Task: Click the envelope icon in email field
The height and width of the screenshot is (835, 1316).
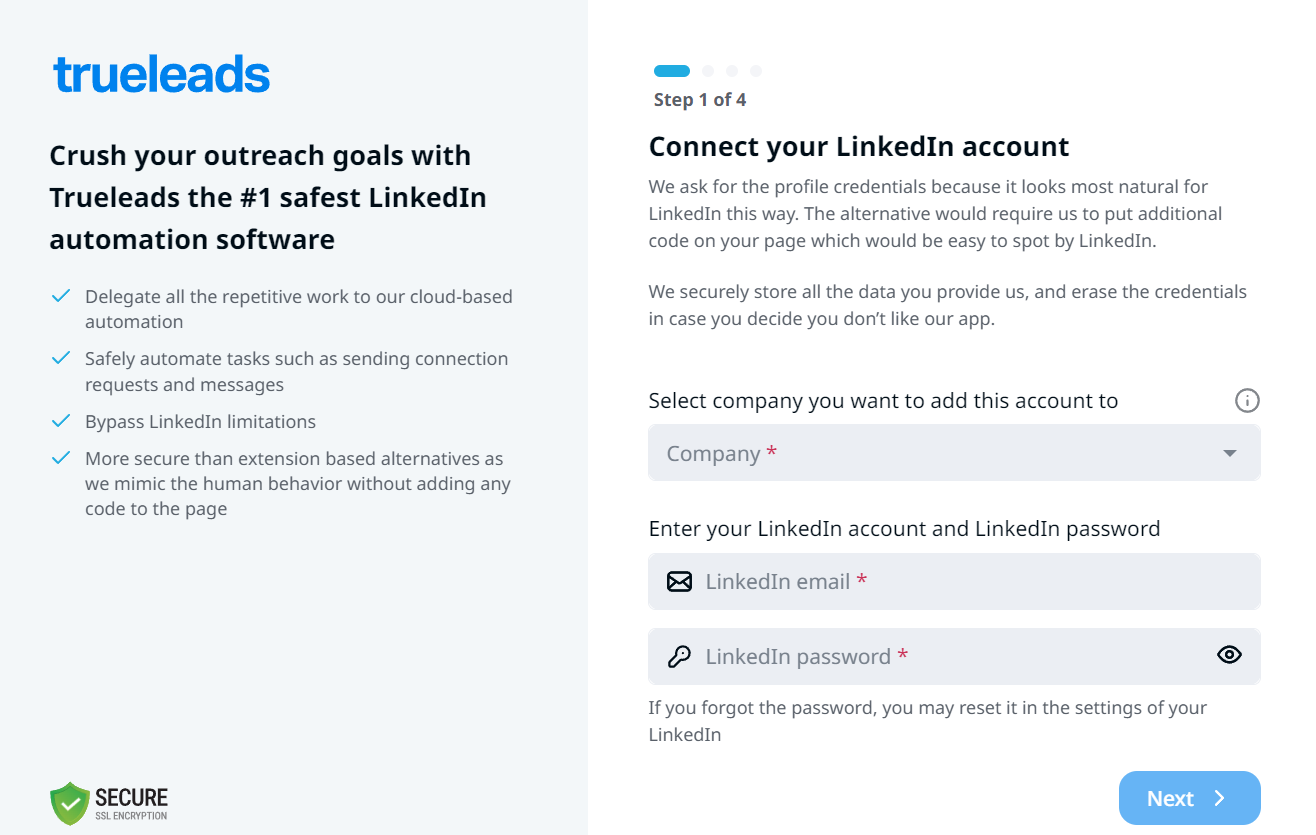Action: pyautogui.click(x=679, y=582)
